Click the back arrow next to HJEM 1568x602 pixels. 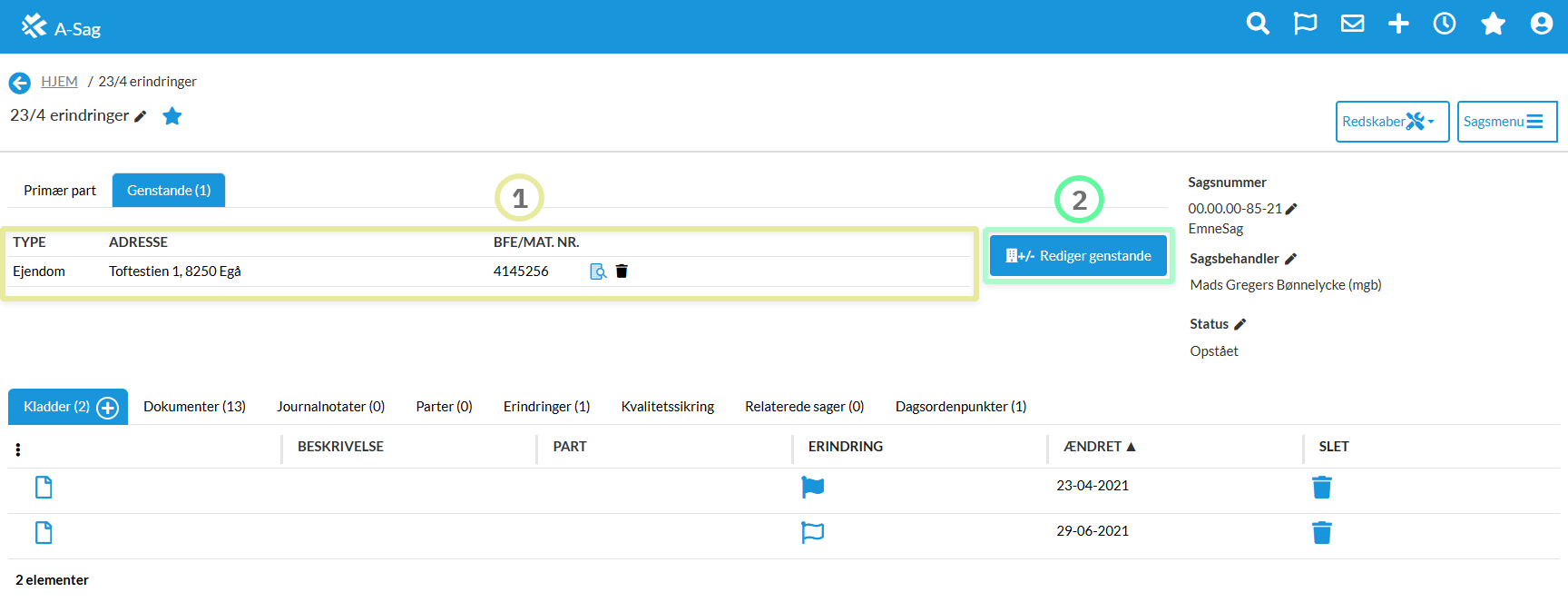point(19,83)
